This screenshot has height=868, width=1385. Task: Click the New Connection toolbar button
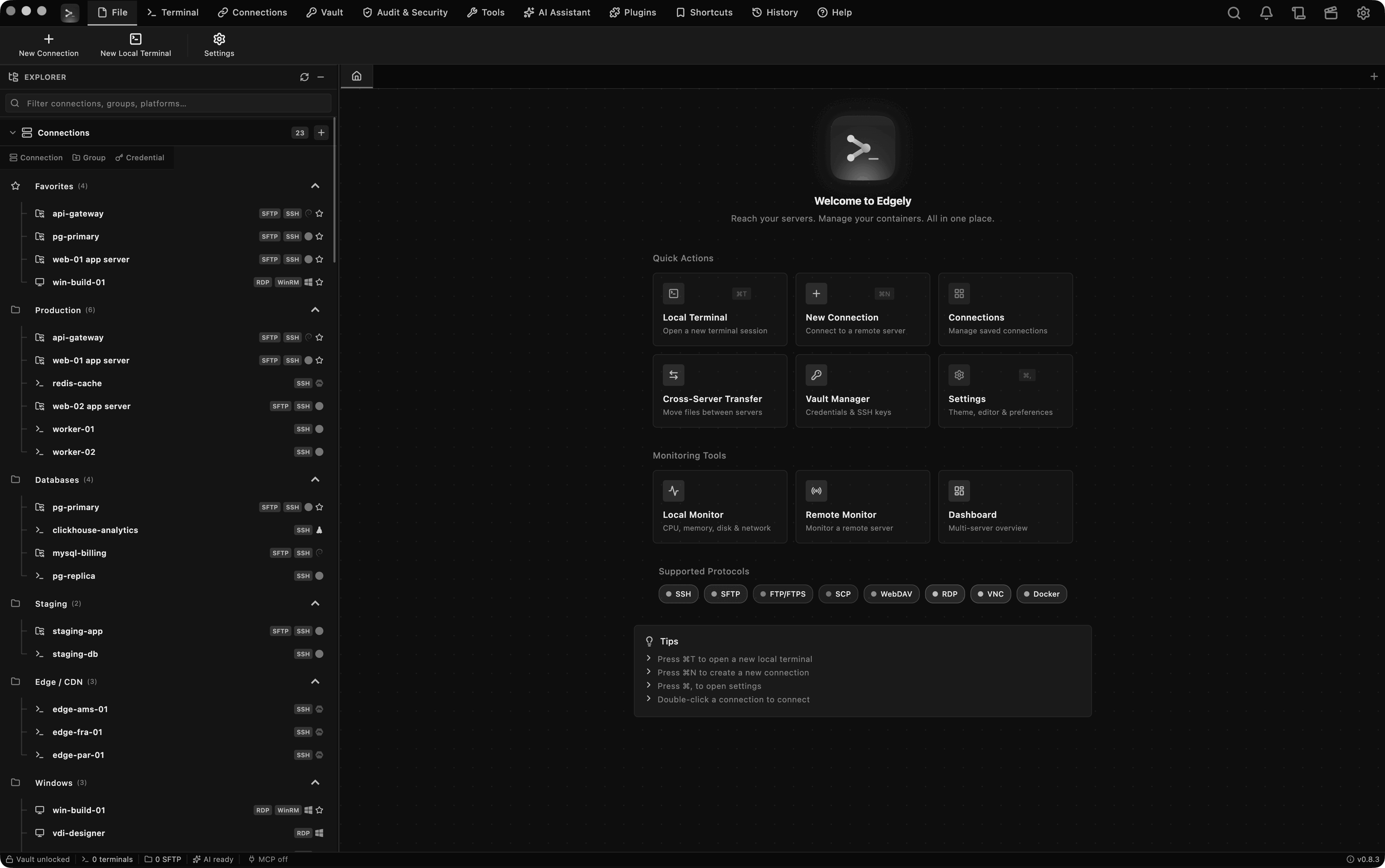pyautogui.click(x=49, y=45)
